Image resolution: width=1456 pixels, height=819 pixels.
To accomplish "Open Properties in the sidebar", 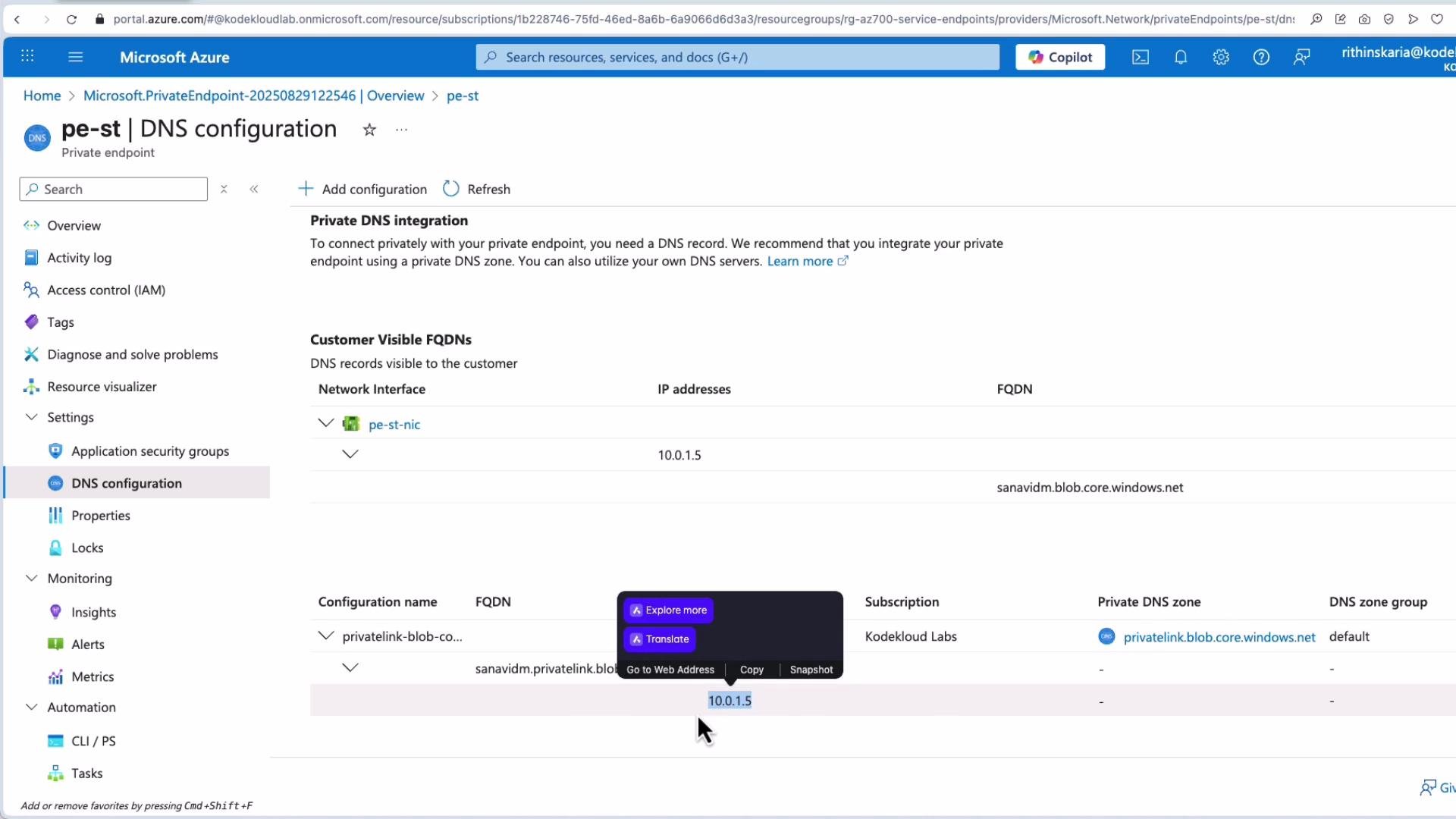I will tap(100, 516).
